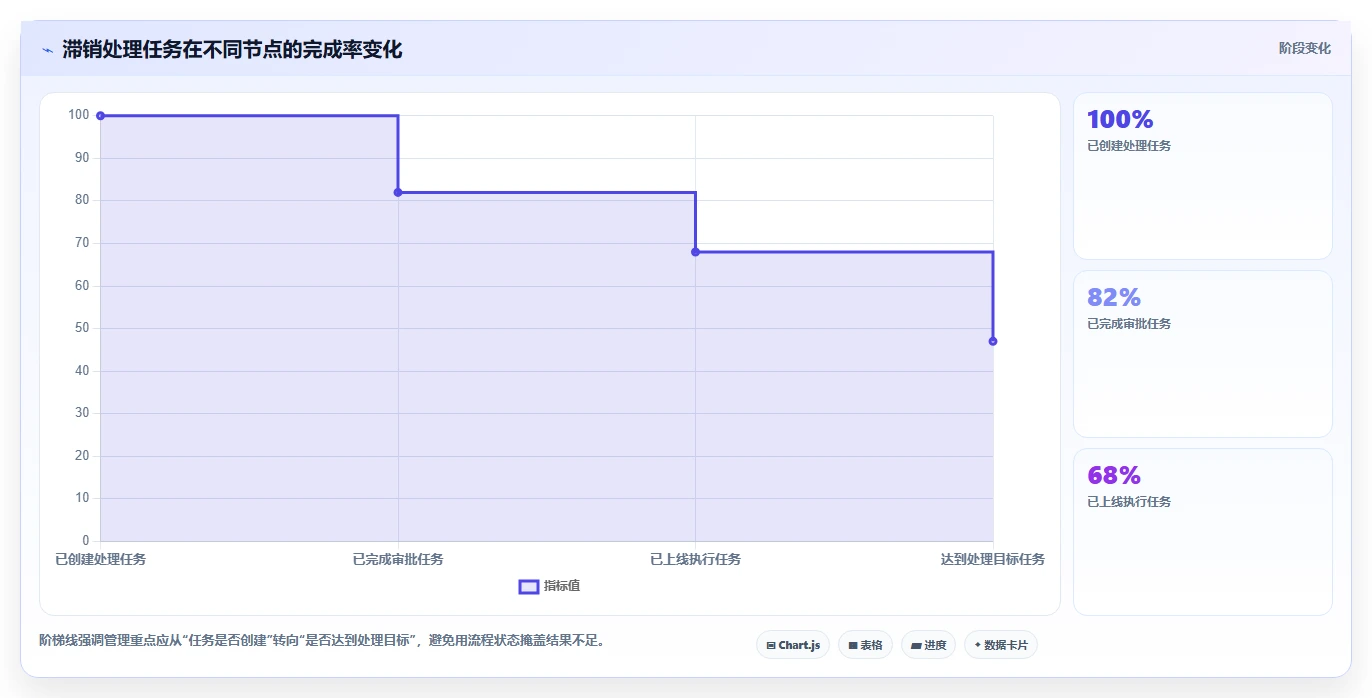Toggle the 指标值 legend item
Viewport: 1372px width, 698px height.
tap(549, 586)
